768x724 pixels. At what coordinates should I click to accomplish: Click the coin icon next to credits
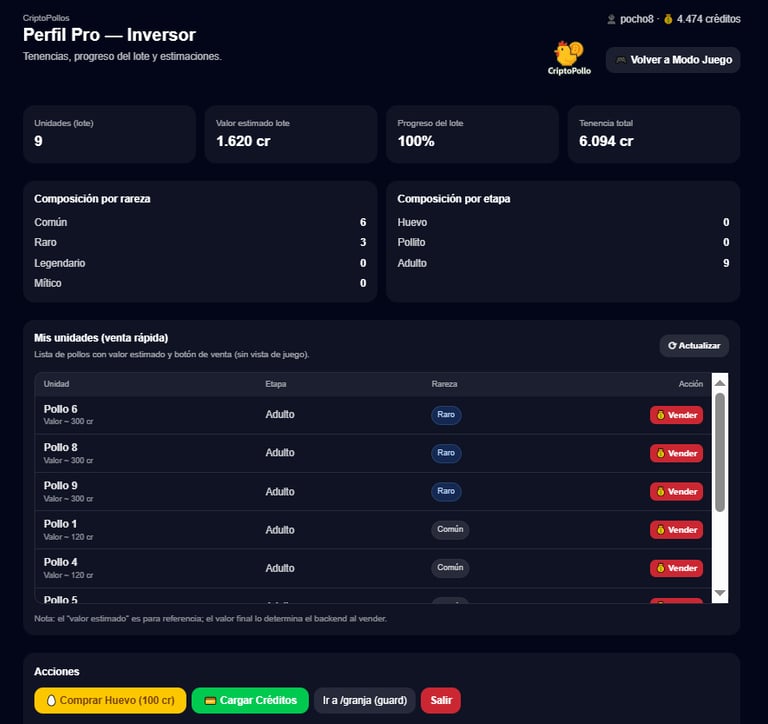[x=668, y=19]
